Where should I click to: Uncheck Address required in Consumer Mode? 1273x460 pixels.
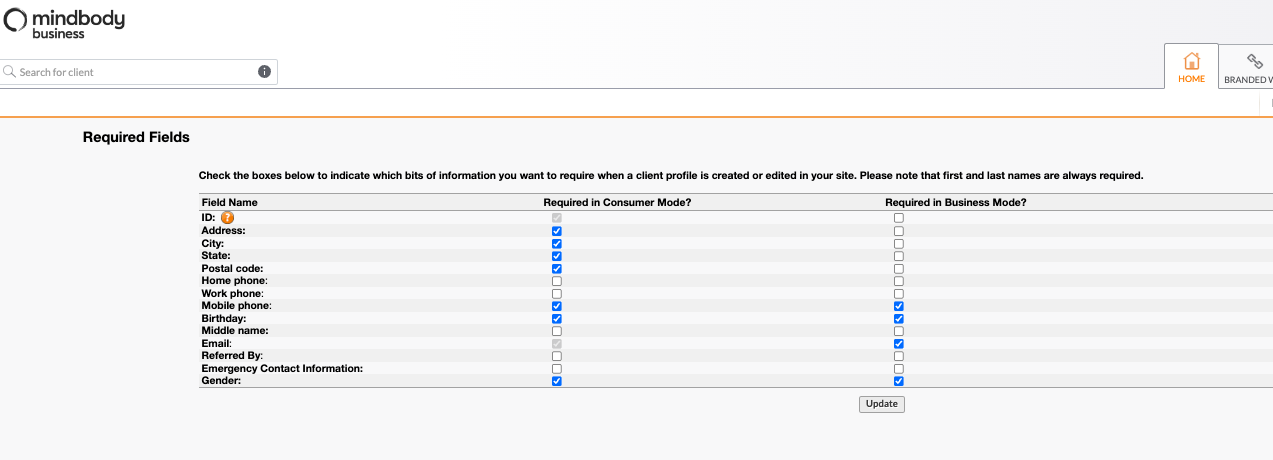click(x=557, y=231)
